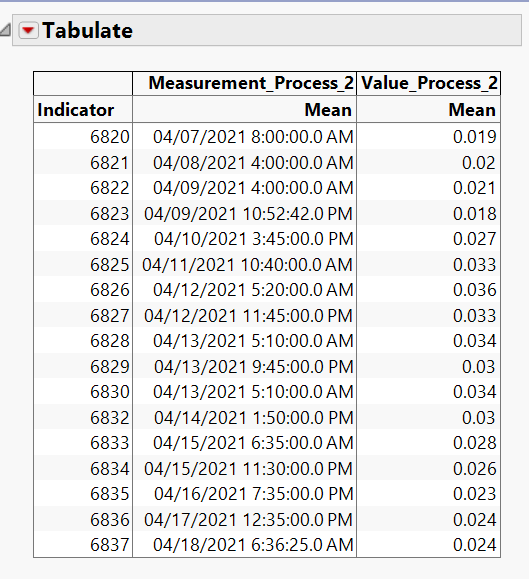Image resolution: width=529 pixels, height=579 pixels.
Task: Click date cell 04/10/2021 3:45:00.0 PM
Action: tap(254, 239)
